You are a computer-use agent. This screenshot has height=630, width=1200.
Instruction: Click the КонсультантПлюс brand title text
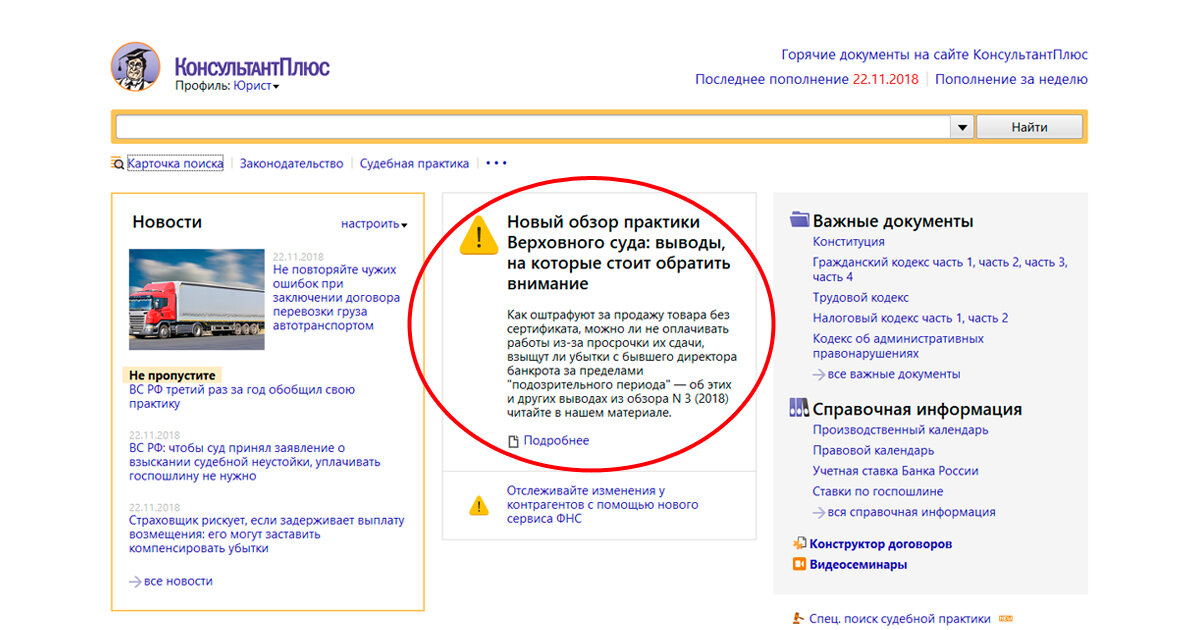pos(252,68)
